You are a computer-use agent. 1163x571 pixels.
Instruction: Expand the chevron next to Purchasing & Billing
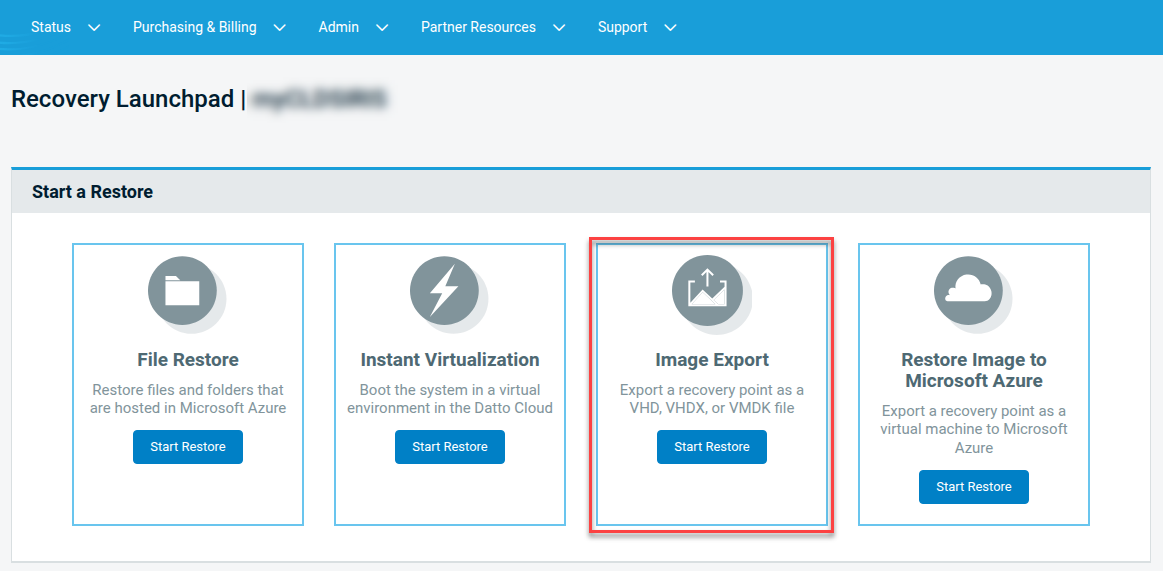(280, 27)
